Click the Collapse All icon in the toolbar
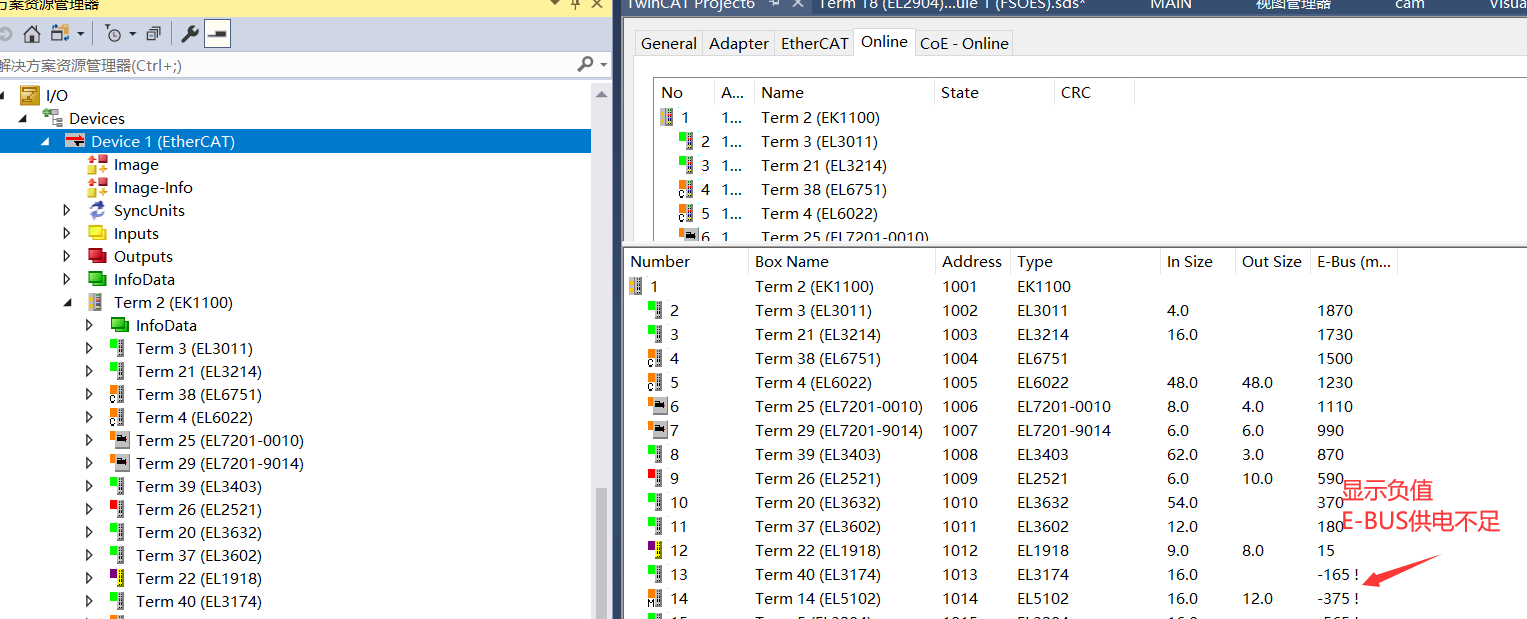 [153, 35]
